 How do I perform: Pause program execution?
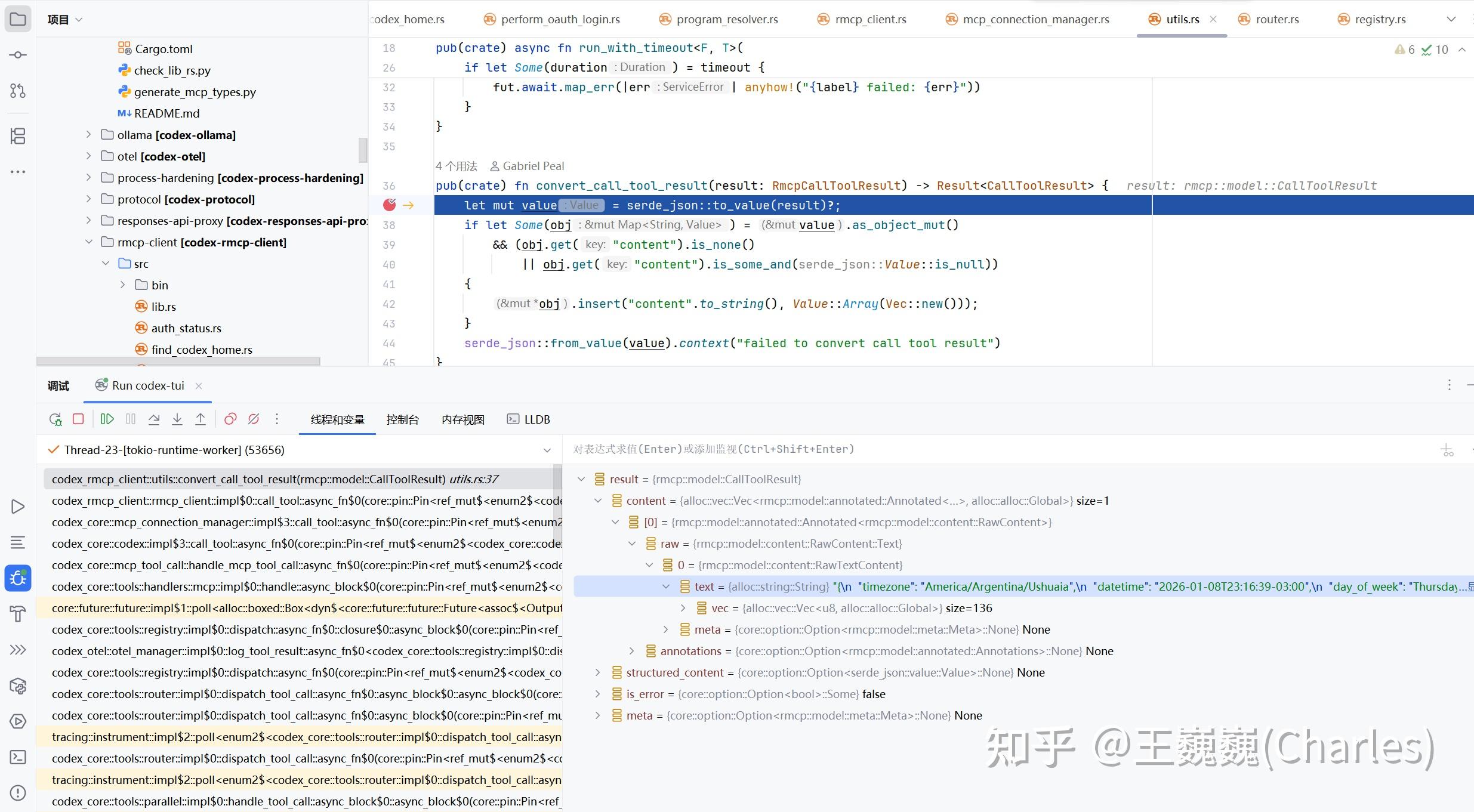pyautogui.click(x=131, y=419)
